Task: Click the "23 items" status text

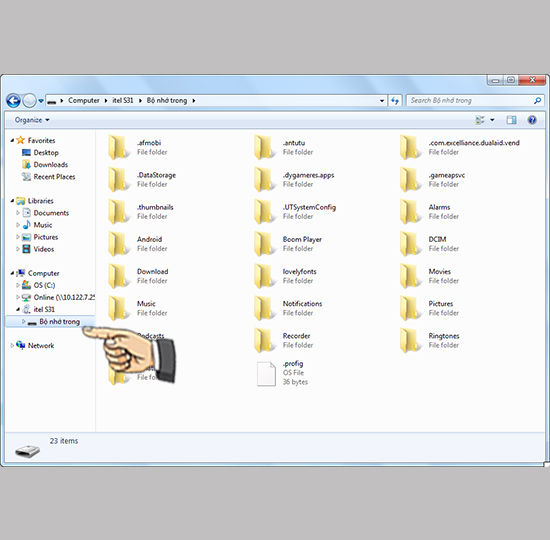Action: 64,441
